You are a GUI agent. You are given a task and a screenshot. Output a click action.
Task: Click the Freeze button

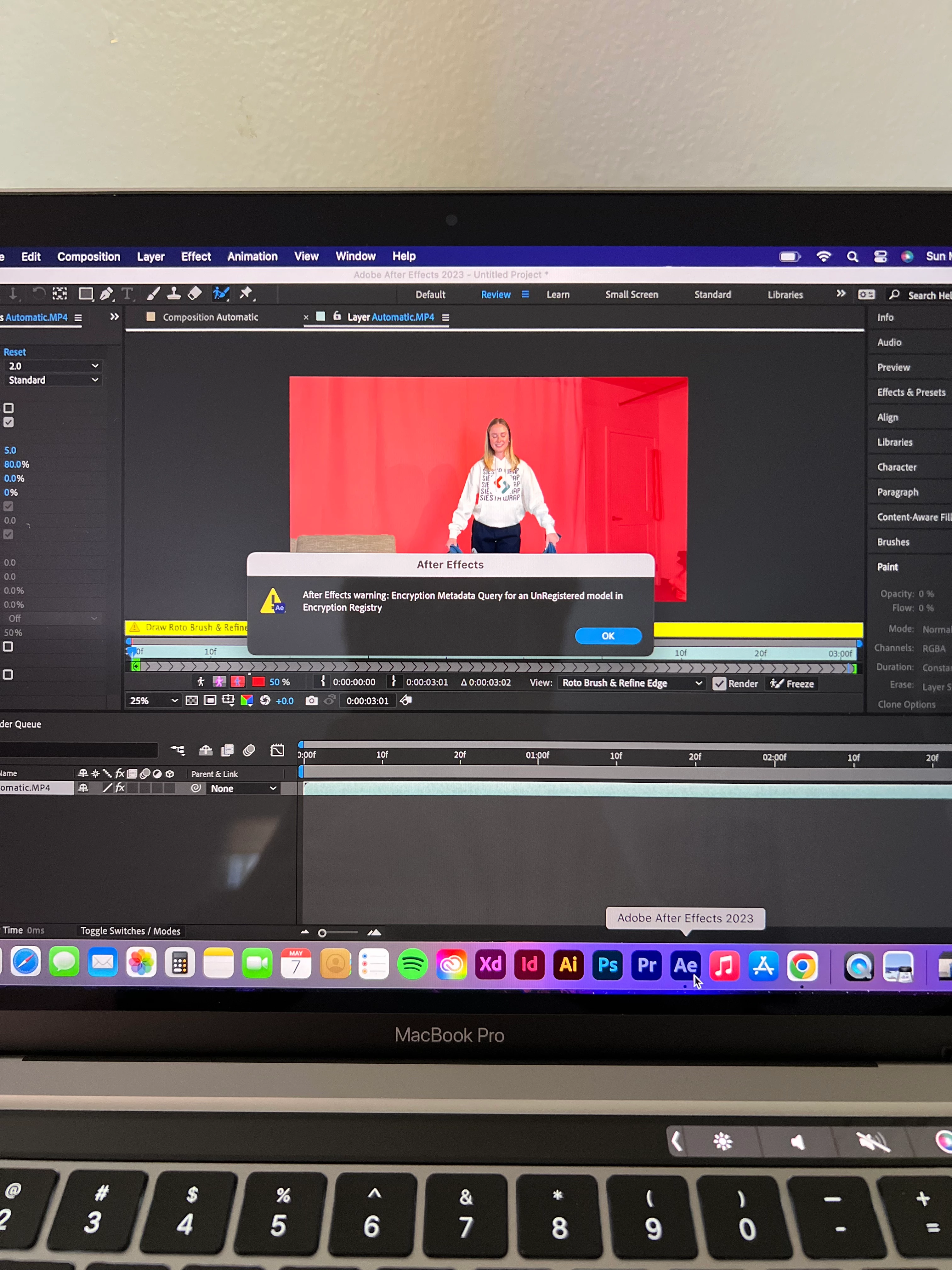click(x=792, y=684)
